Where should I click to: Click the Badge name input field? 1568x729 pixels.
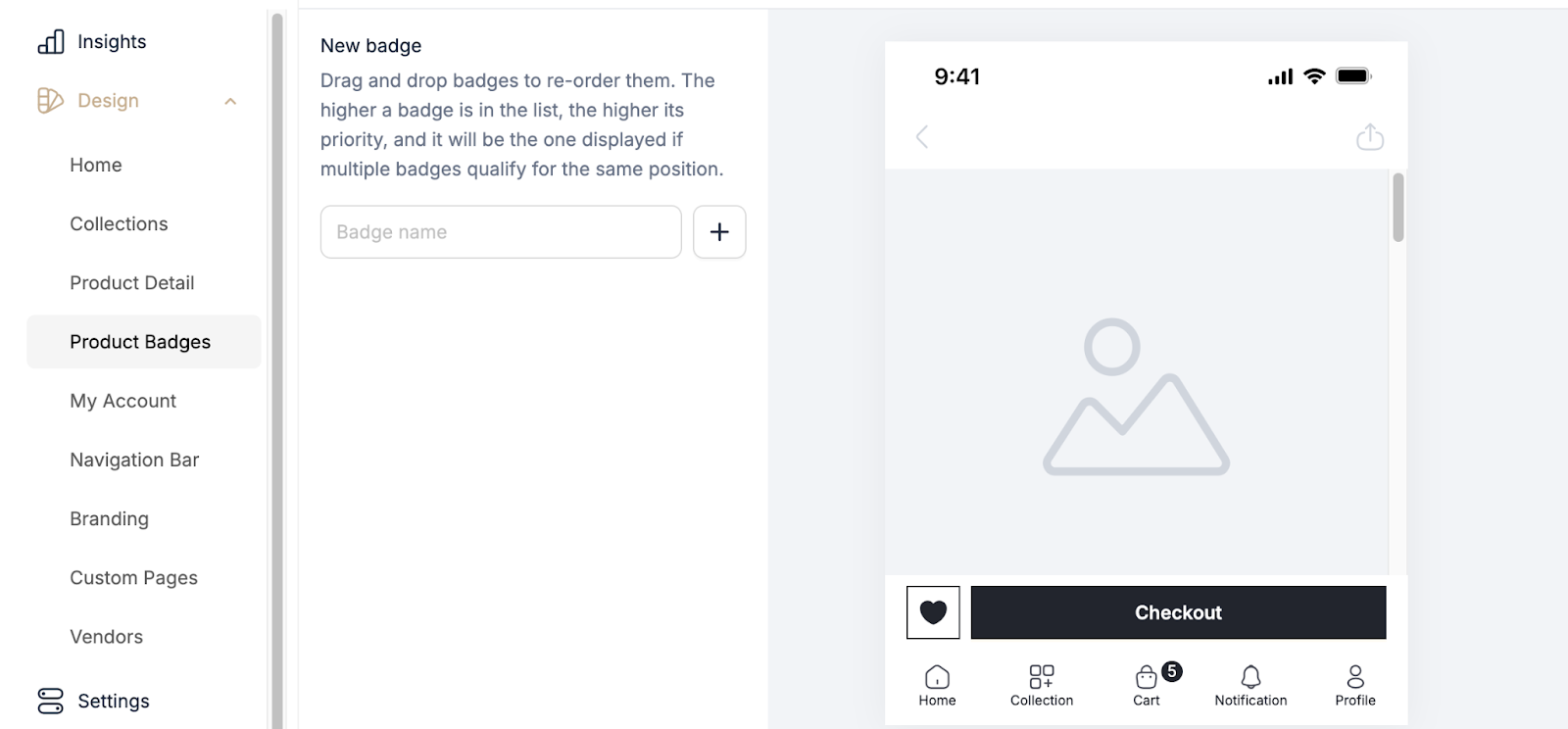[x=501, y=232]
